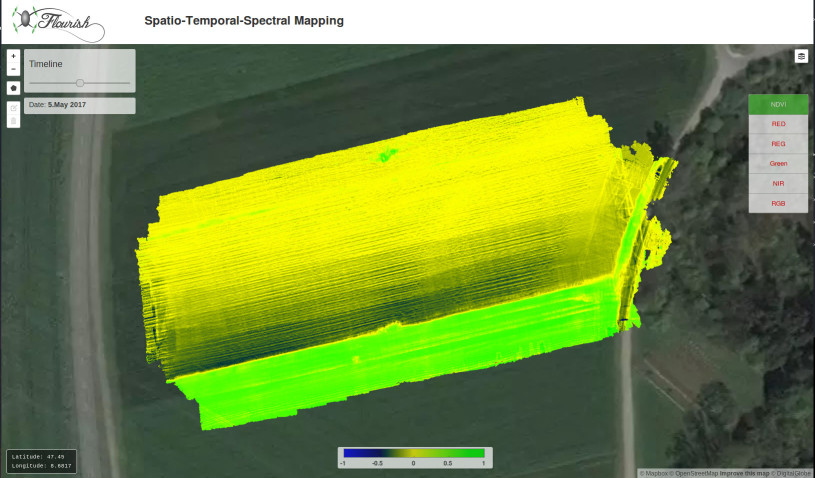This screenshot has height=478, width=815.
Task: Open the Mapbox attribution link
Action: [656, 473]
